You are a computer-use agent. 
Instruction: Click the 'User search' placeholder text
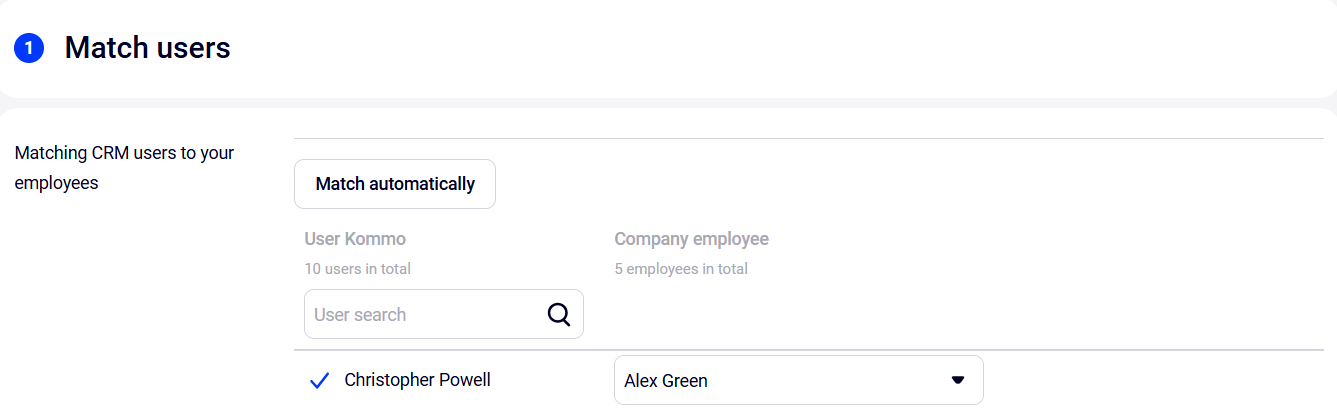[x=360, y=315]
